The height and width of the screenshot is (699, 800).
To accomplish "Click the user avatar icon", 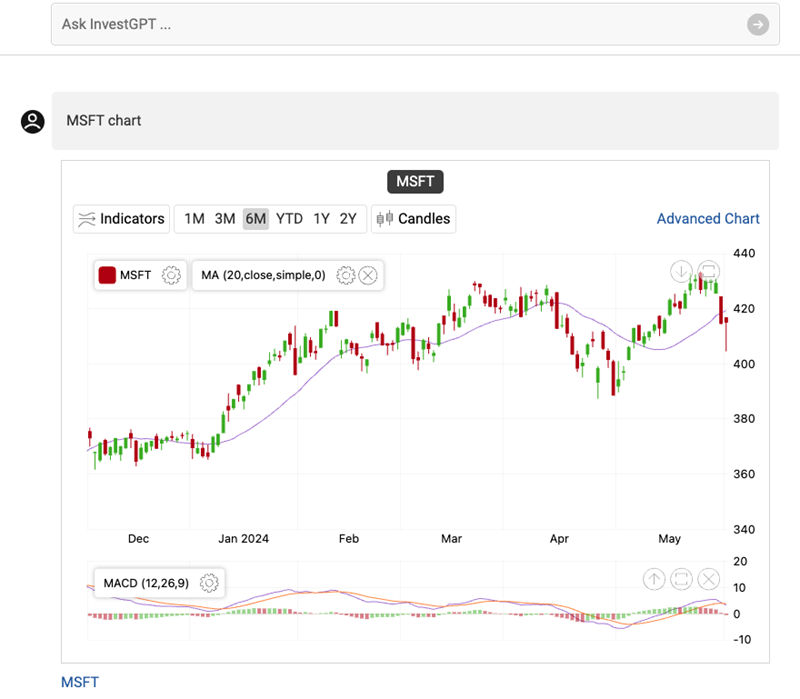I will 33,121.
